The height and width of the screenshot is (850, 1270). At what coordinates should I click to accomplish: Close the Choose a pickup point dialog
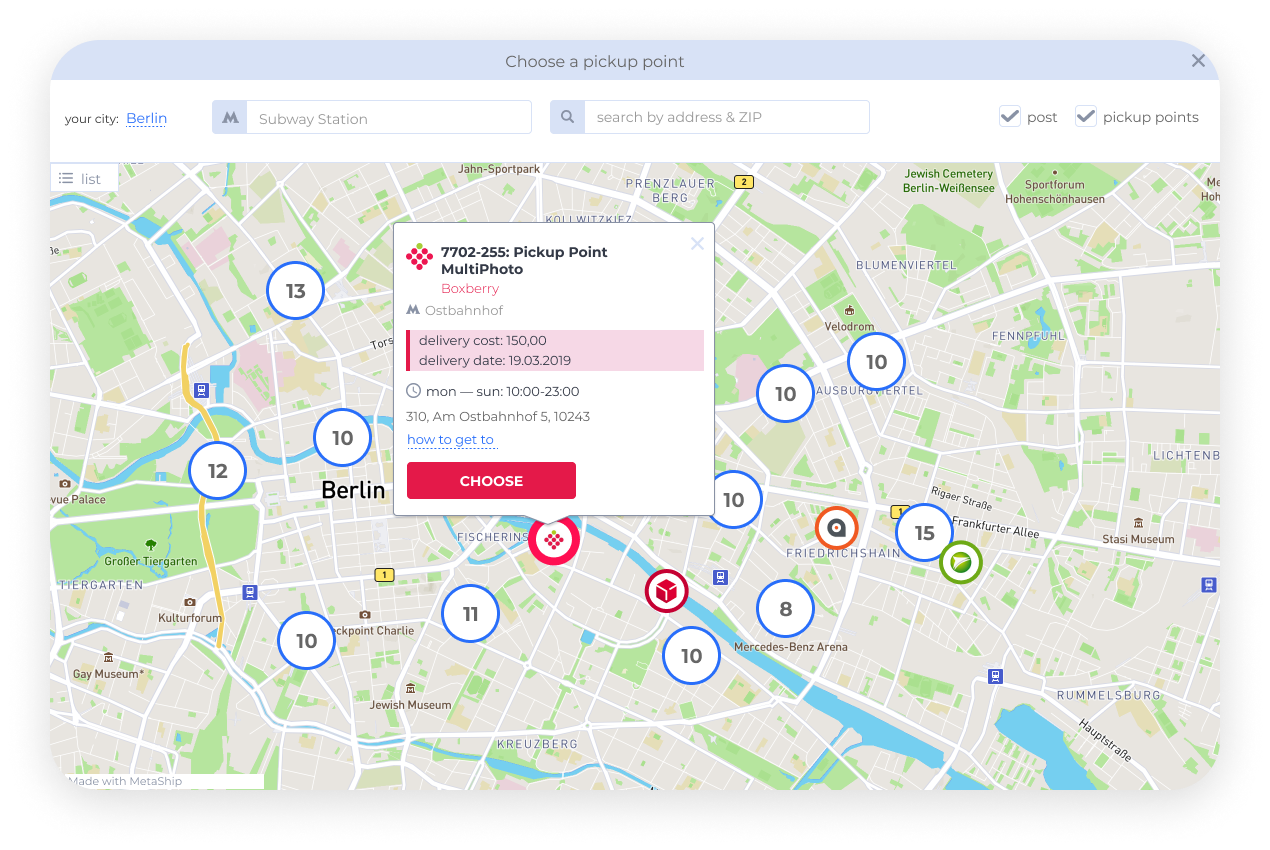[1198, 61]
